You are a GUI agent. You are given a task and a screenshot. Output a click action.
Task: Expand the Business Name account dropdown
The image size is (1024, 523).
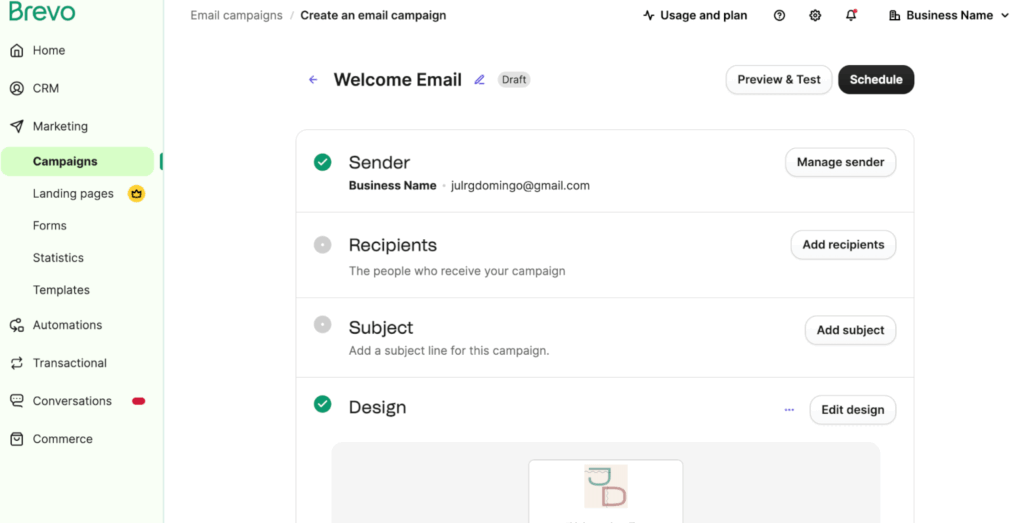click(949, 15)
